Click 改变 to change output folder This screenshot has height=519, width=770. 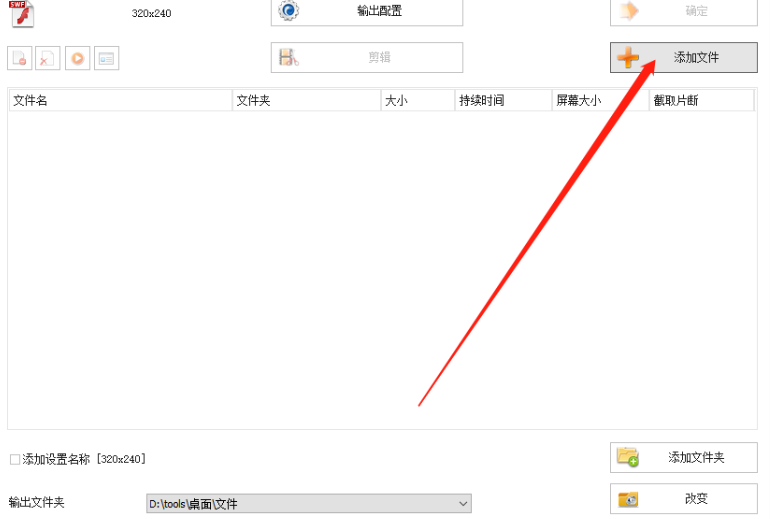(684, 499)
